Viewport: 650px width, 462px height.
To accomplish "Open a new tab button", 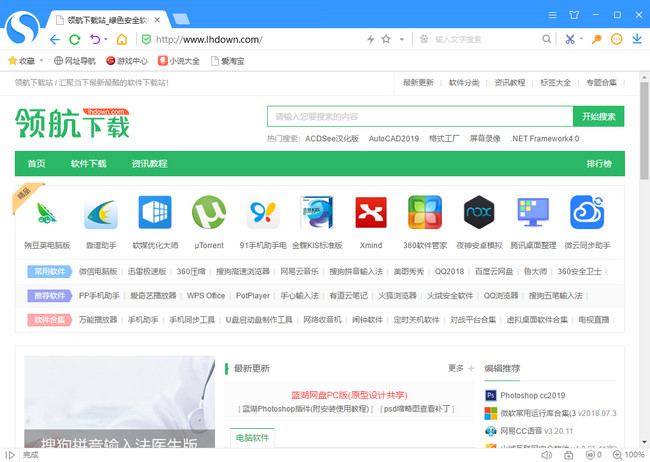I will click(x=181, y=19).
